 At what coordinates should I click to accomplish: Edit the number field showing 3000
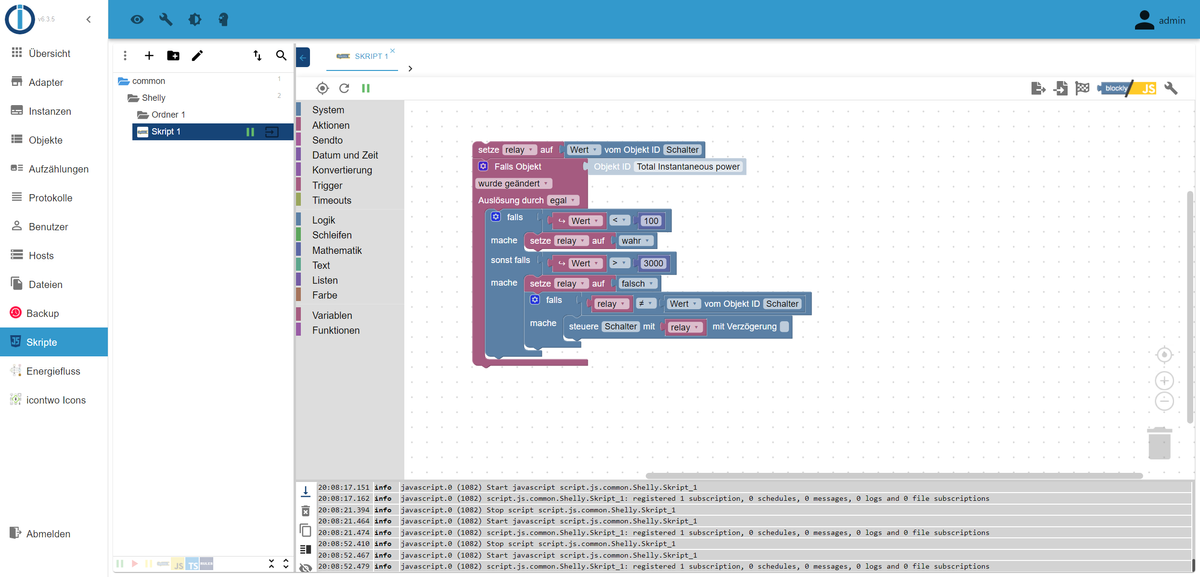point(653,263)
